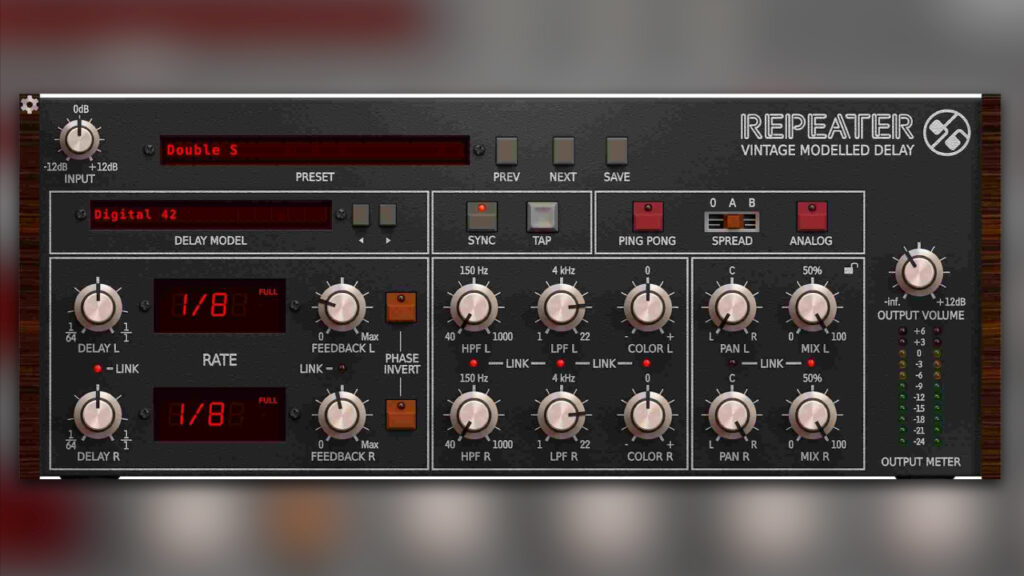
Task: Click the Vintage Modelled Delay subtitle
Action: (827, 150)
